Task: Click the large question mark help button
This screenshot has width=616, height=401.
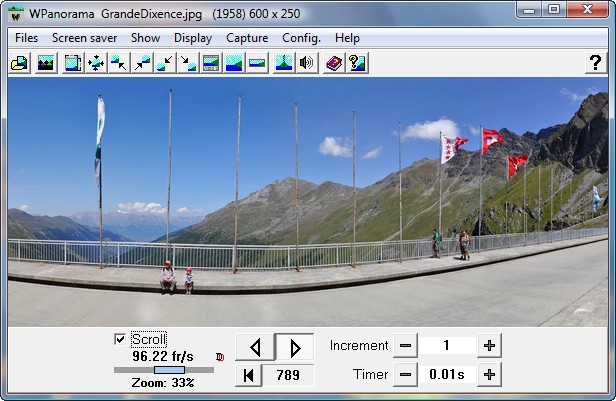Action: pyautogui.click(x=596, y=63)
